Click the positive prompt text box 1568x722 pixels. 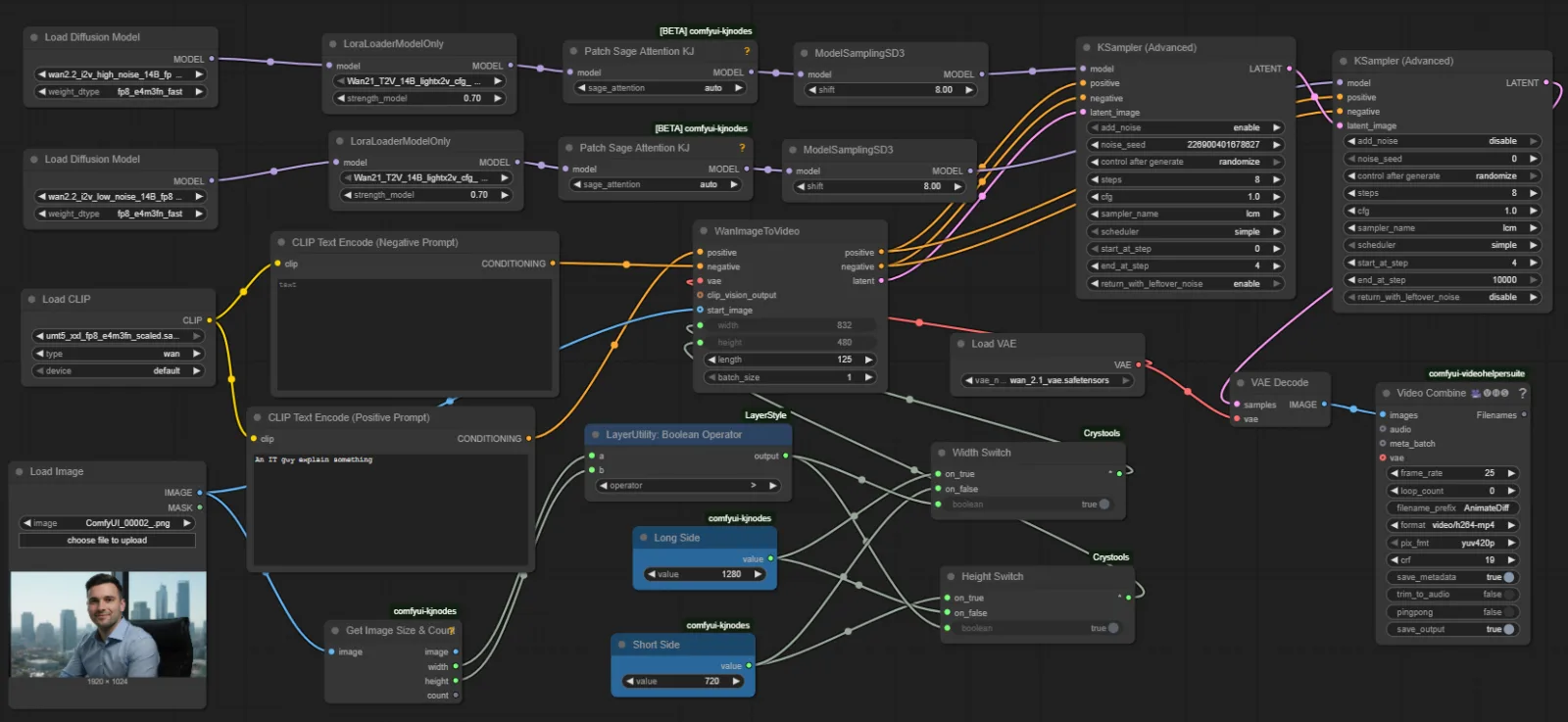[x=392, y=508]
